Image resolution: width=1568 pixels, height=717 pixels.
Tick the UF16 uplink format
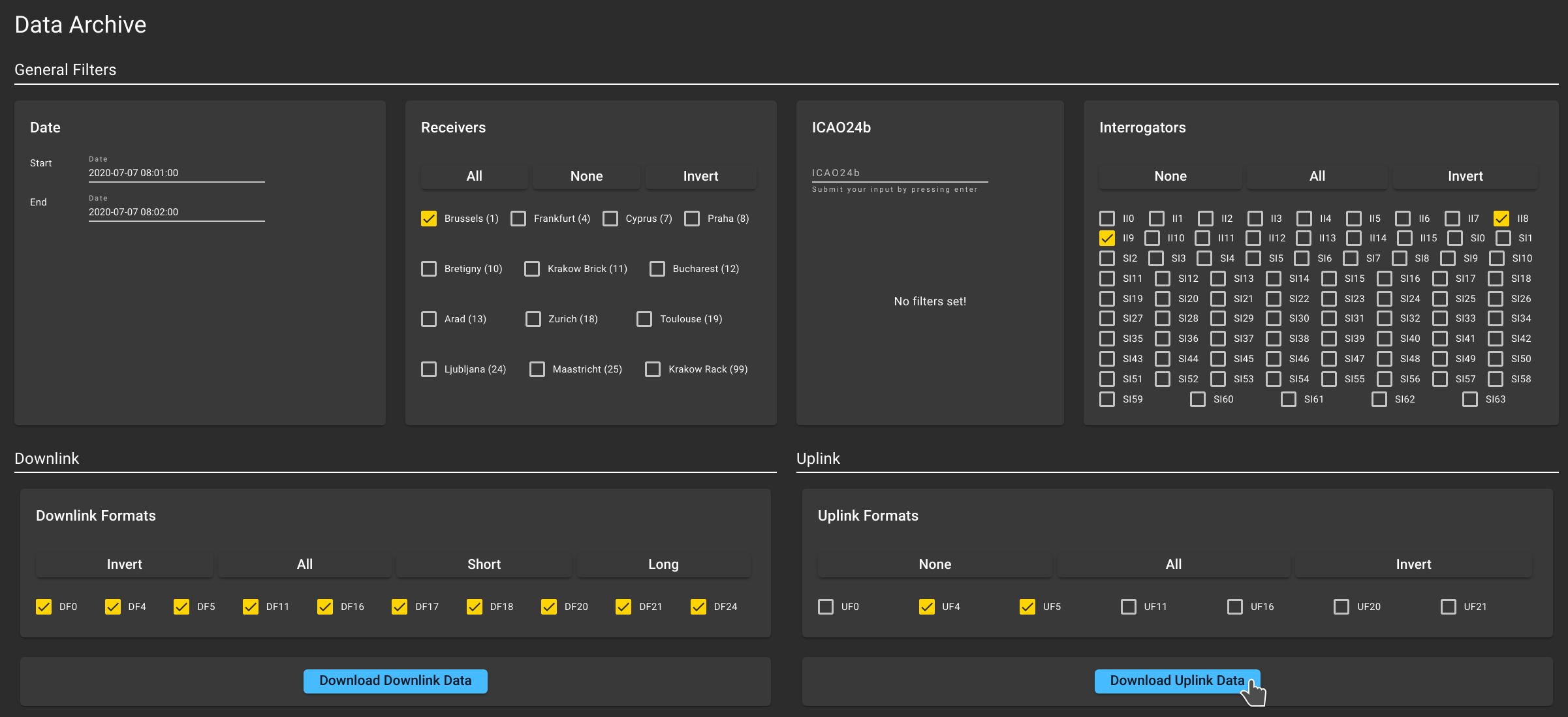tap(1235, 607)
